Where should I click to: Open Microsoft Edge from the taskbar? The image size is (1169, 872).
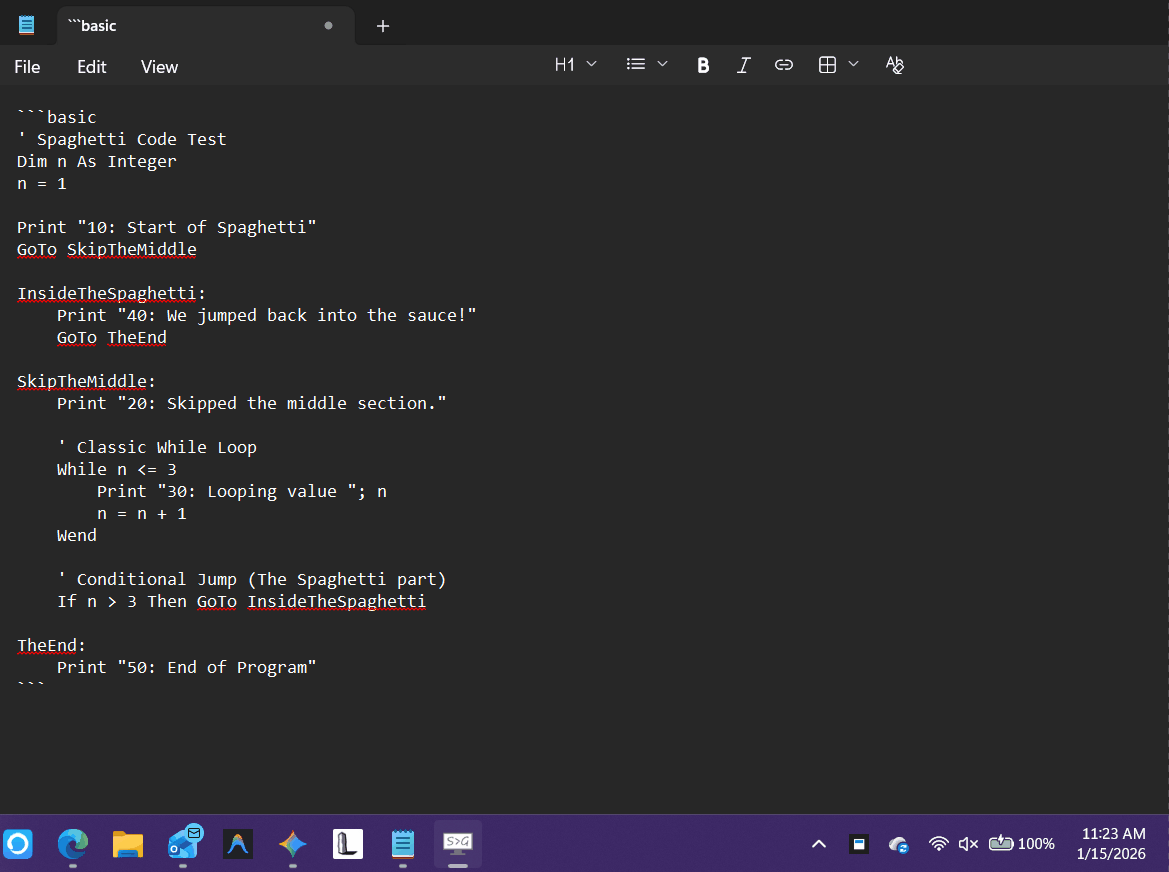click(x=72, y=844)
